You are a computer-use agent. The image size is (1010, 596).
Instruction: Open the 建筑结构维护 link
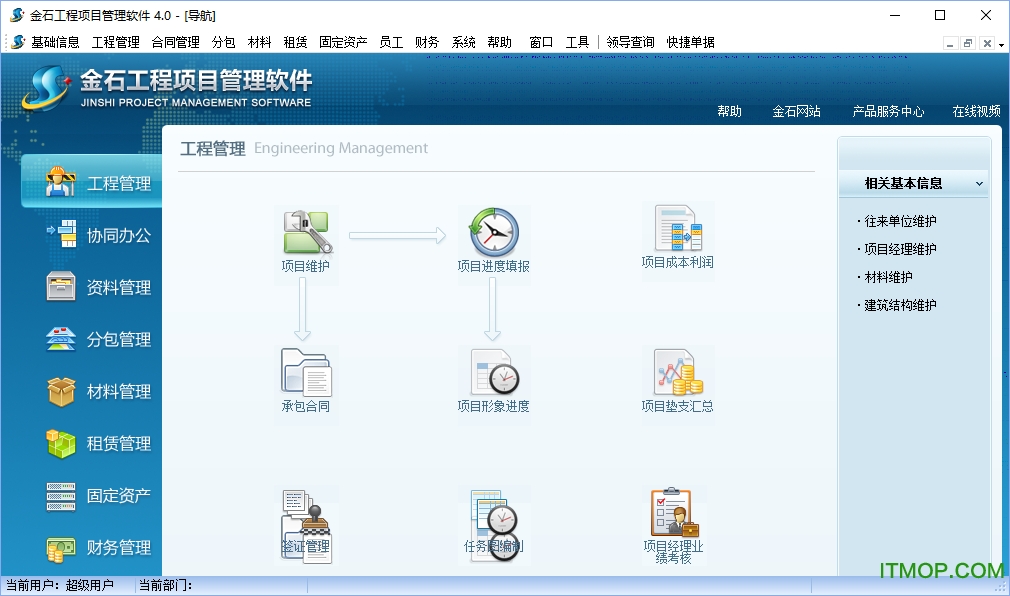pos(900,305)
